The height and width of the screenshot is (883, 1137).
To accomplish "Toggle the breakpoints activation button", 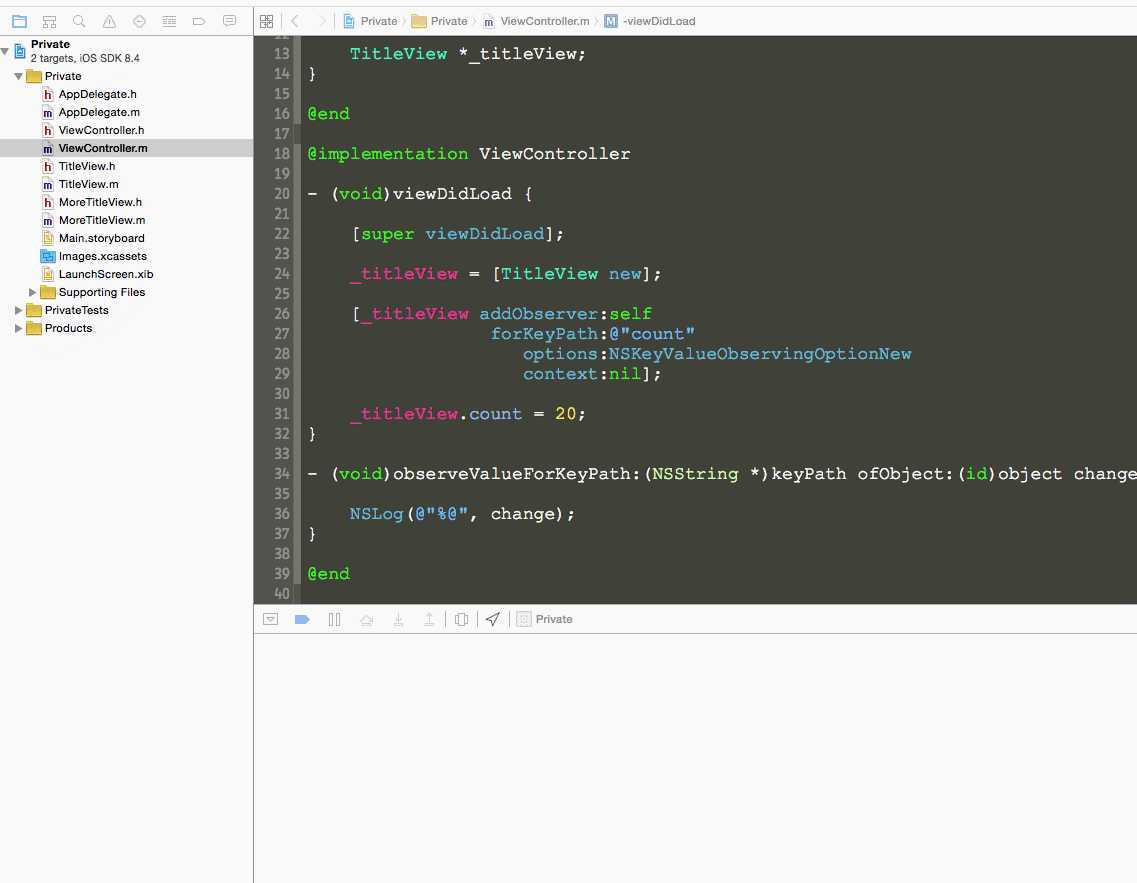I will coord(302,619).
